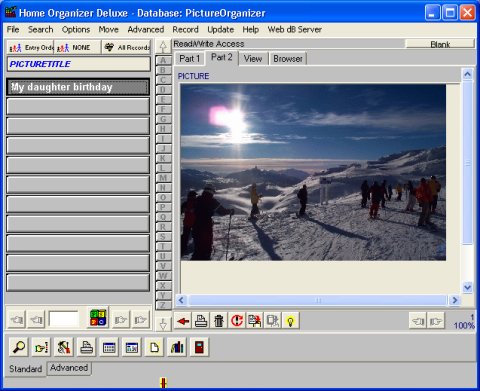Click the horizontal scrollbar thumb under picture
Screen dimensions: 480x391
(318, 300)
